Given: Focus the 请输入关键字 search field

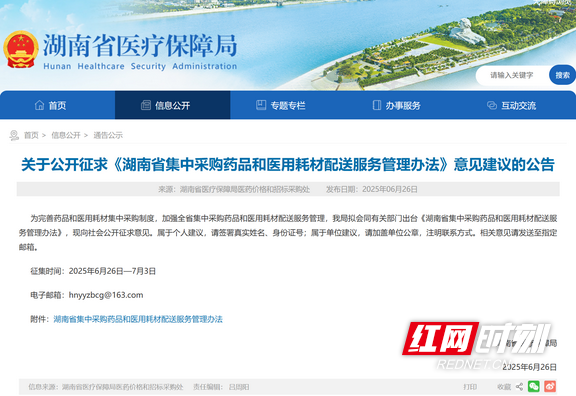Looking at the screenshot, I should pos(512,75).
